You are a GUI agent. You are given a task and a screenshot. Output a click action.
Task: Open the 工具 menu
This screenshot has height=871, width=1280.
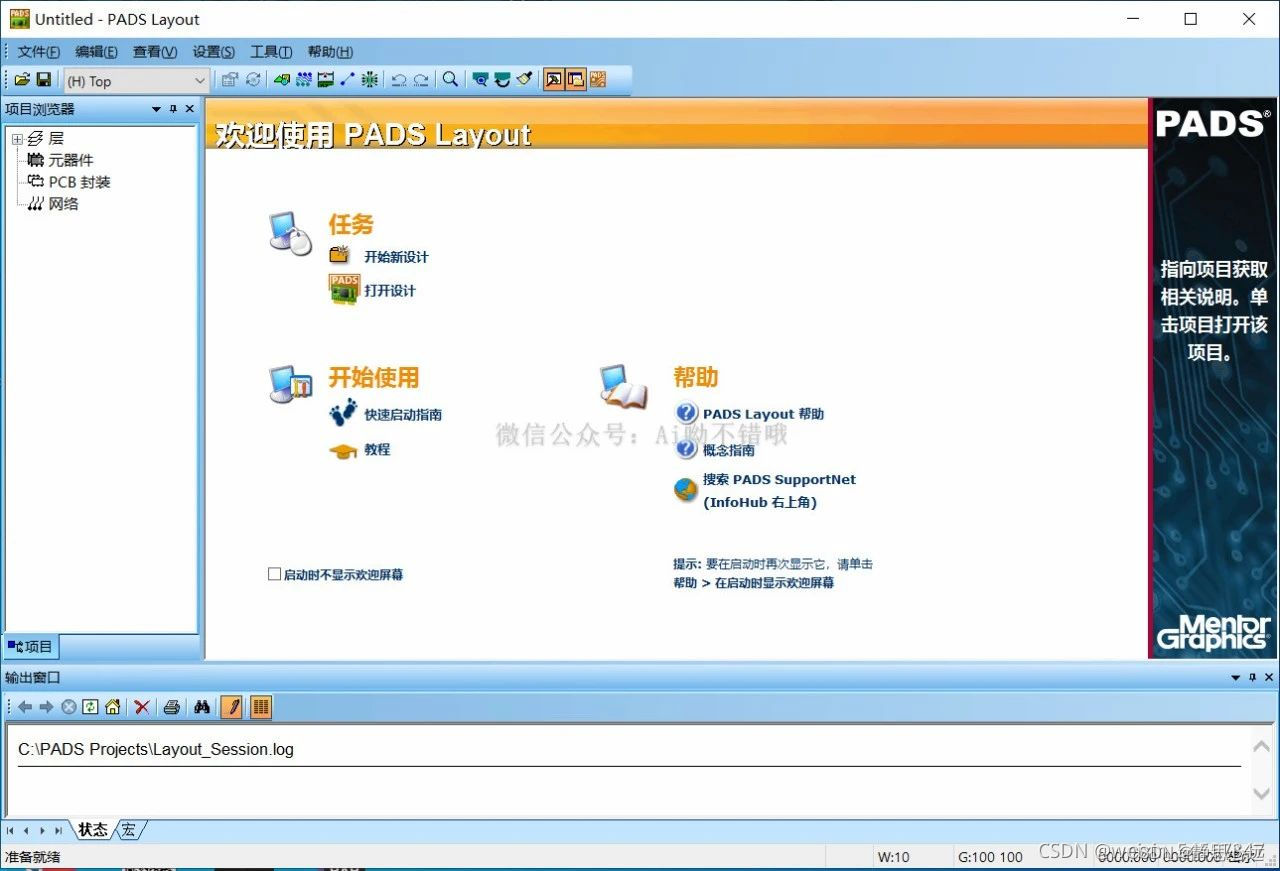pyautogui.click(x=269, y=51)
